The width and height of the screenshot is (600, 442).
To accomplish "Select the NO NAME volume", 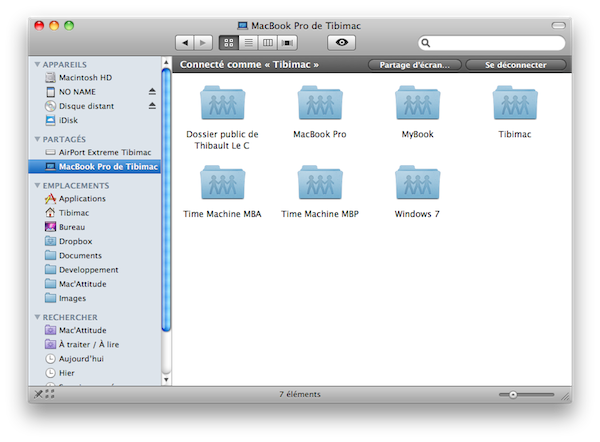I will tap(95, 92).
